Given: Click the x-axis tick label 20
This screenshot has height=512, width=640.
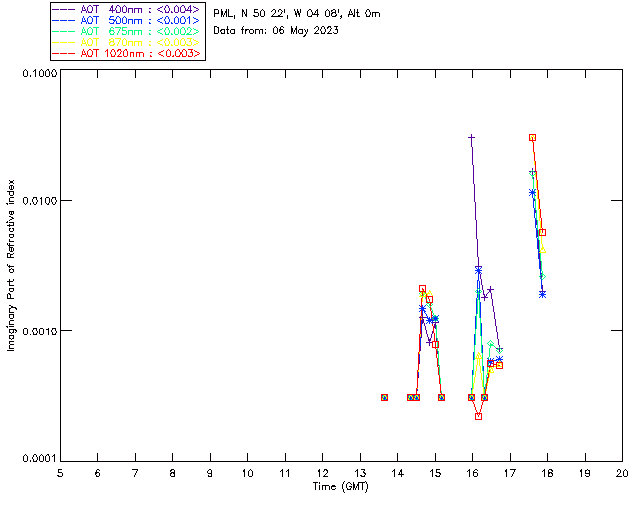Looking at the screenshot, I should pos(622,473).
